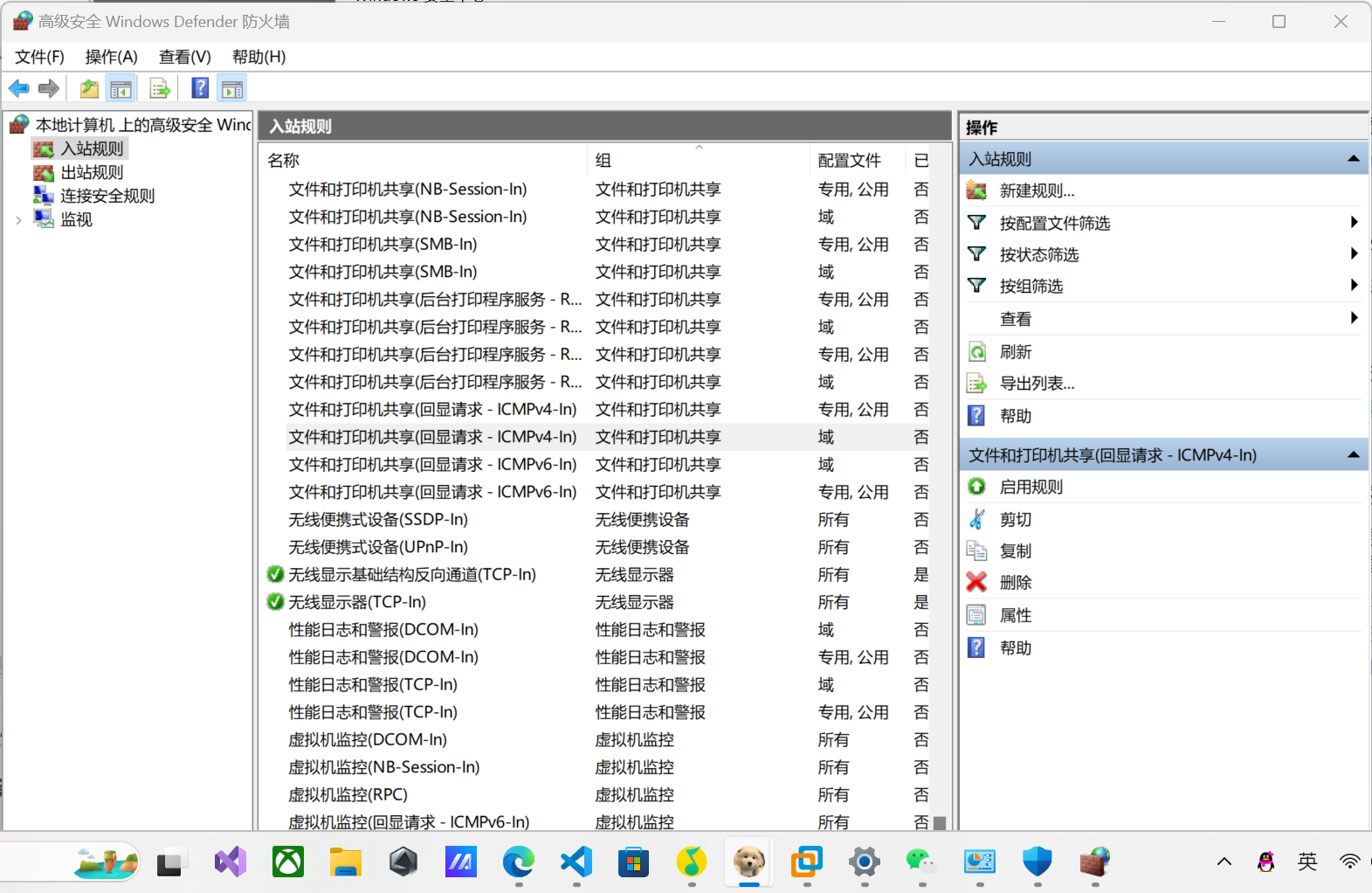Select the rule 无线便携式设备(UPnP-In)

[378, 547]
